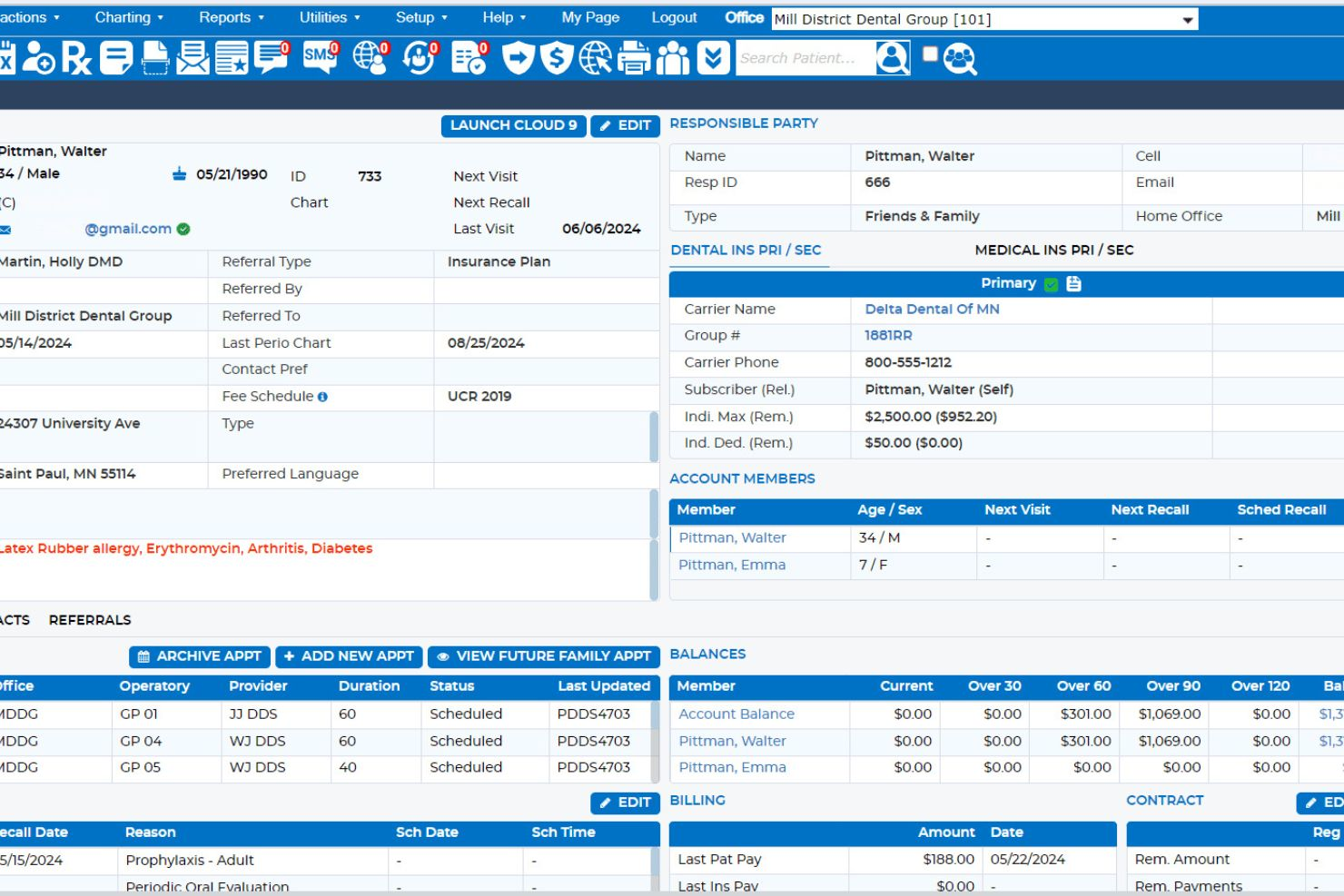Click the double down-chevron toolbar icon
The image size is (1344, 896).
tap(714, 59)
